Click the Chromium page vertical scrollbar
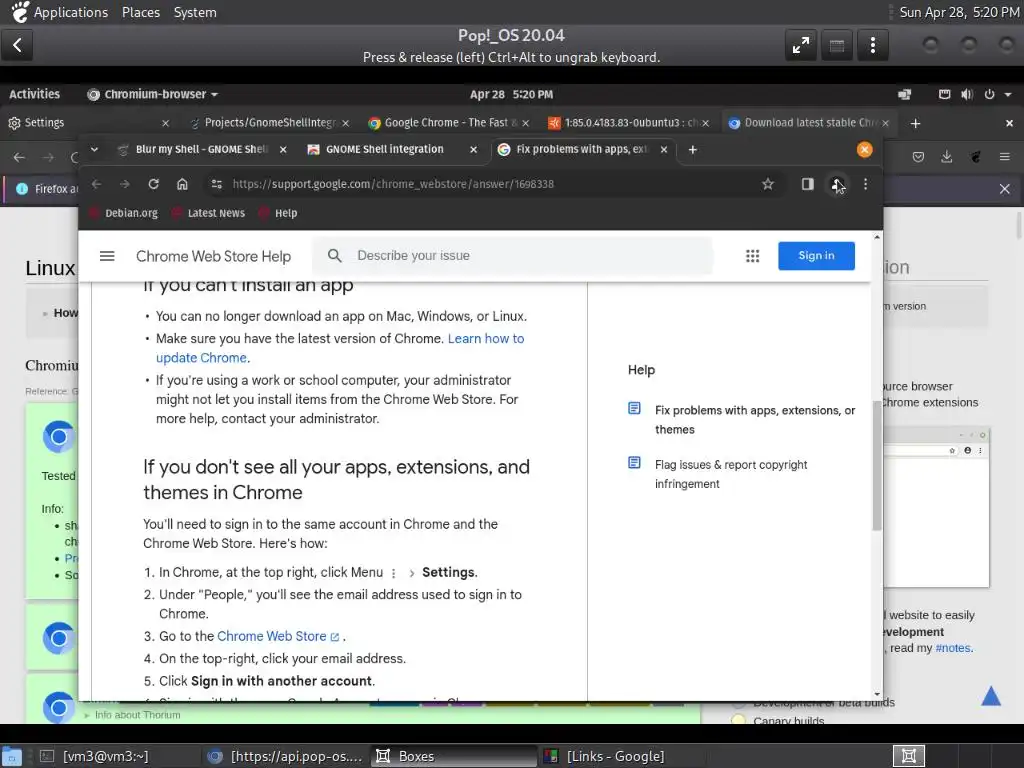This screenshot has width=1024, height=768. pos(877,466)
